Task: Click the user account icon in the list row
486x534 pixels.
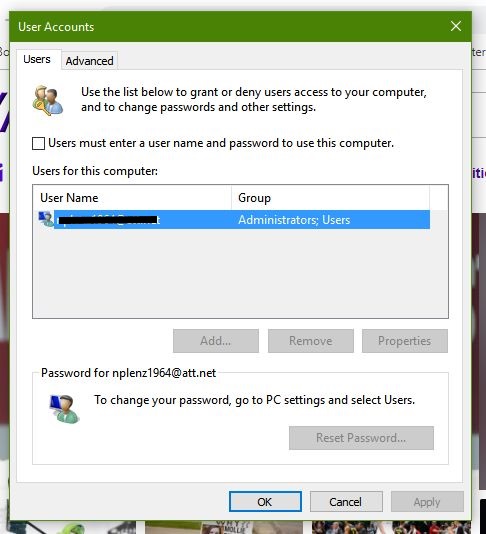Action: [x=46, y=219]
